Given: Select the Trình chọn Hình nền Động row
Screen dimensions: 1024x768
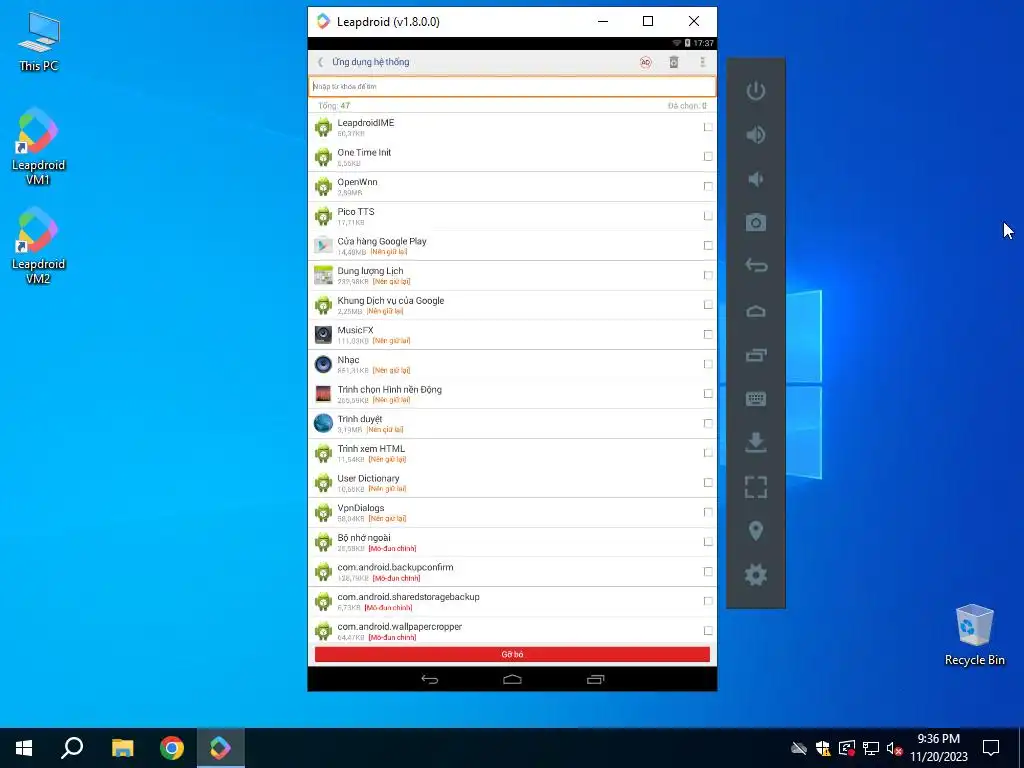Looking at the screenshot, I should tap(512, 394).
